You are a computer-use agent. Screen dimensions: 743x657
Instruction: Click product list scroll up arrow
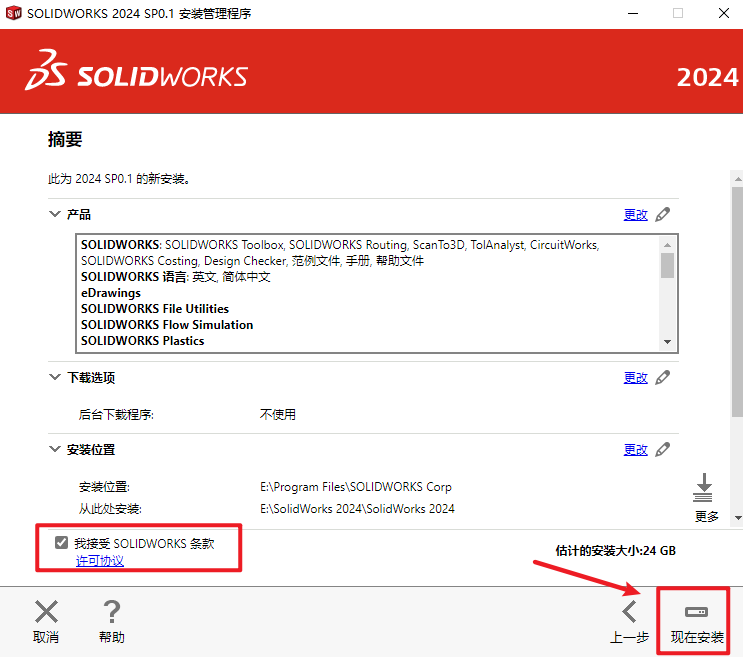[667, 245]
